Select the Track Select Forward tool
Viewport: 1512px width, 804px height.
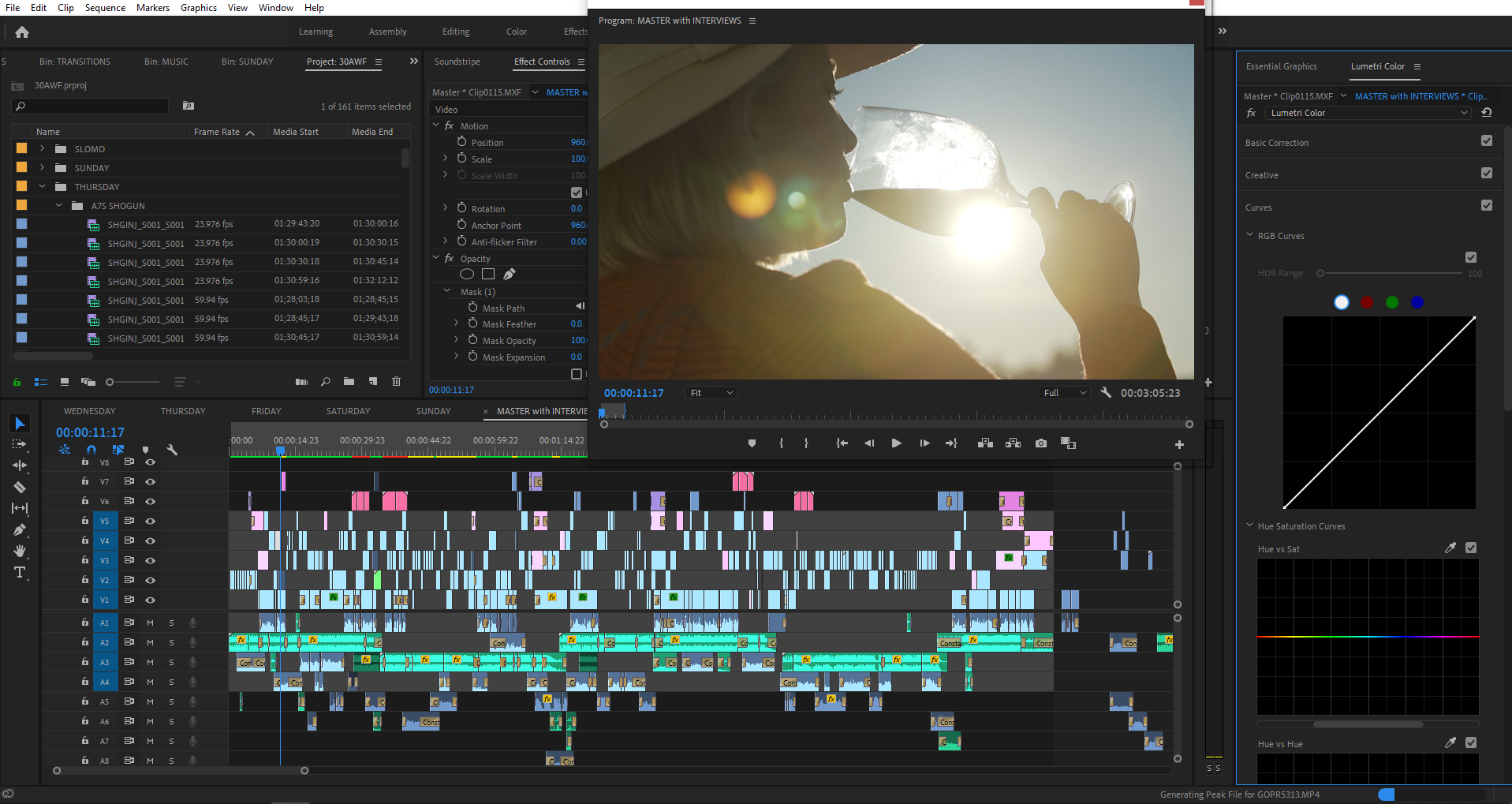(x=20, y=444)
